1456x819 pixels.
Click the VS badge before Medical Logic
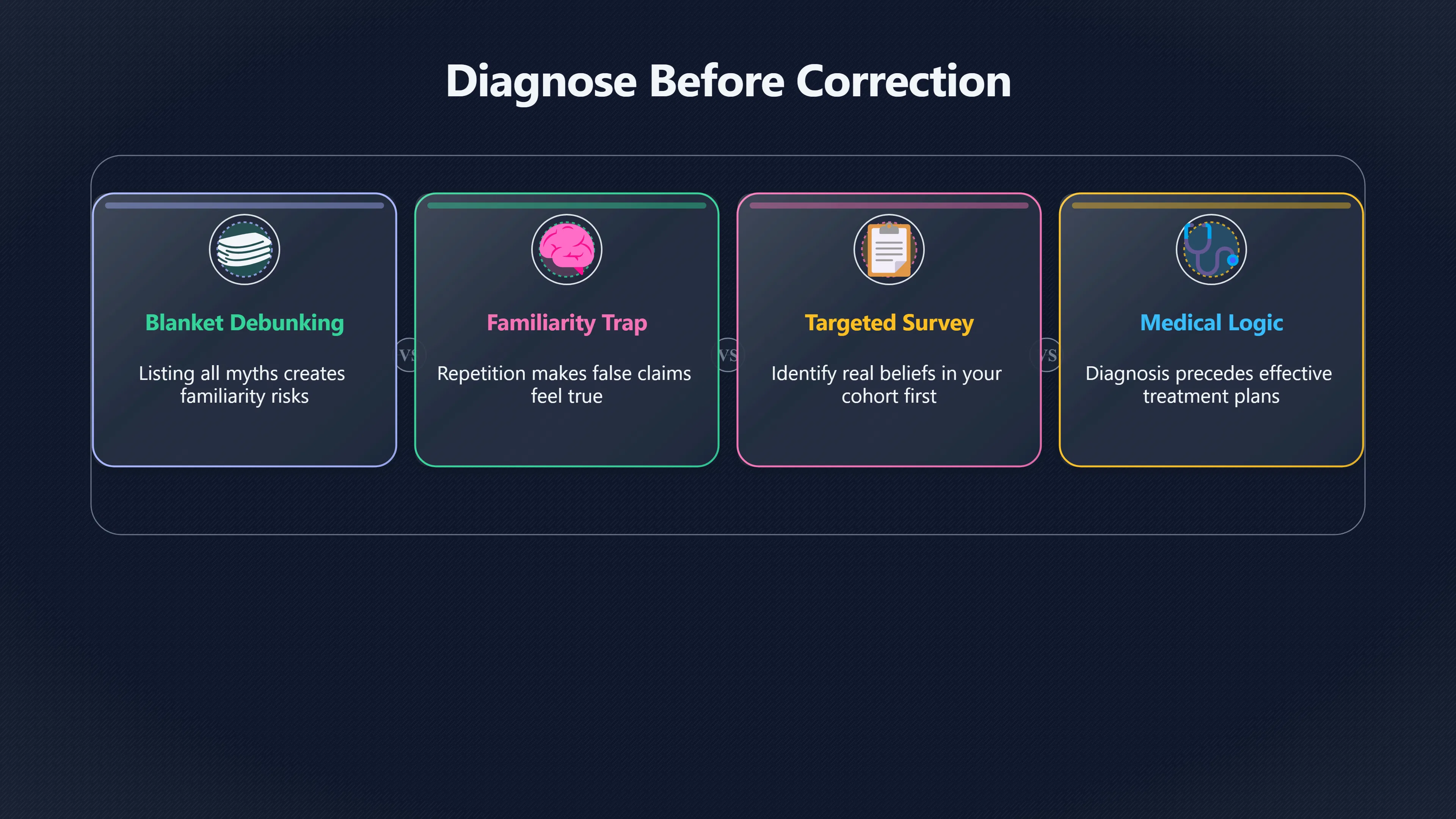(x=1048, y=355)
